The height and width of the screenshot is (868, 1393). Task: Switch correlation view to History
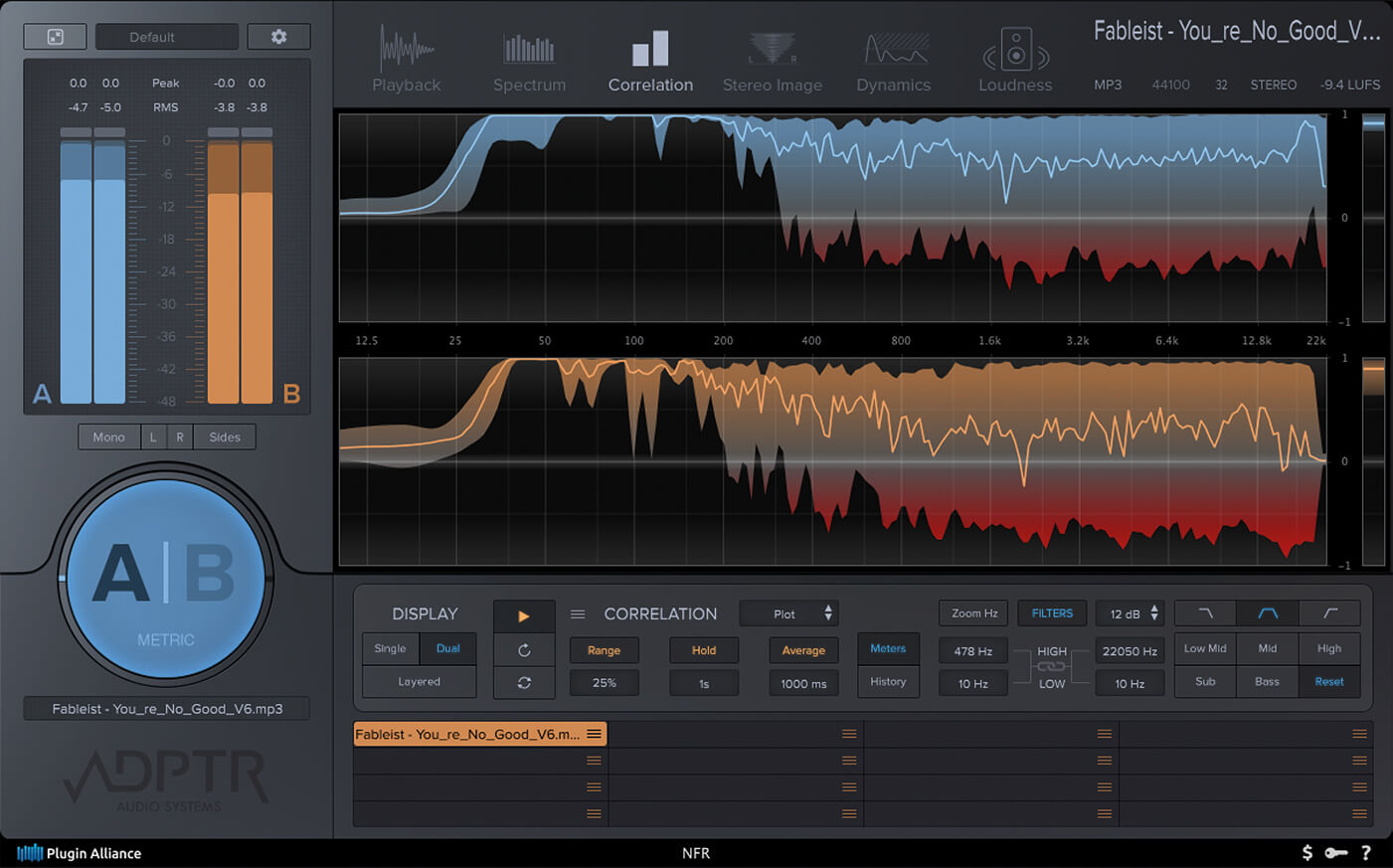(x=888, y=682)
